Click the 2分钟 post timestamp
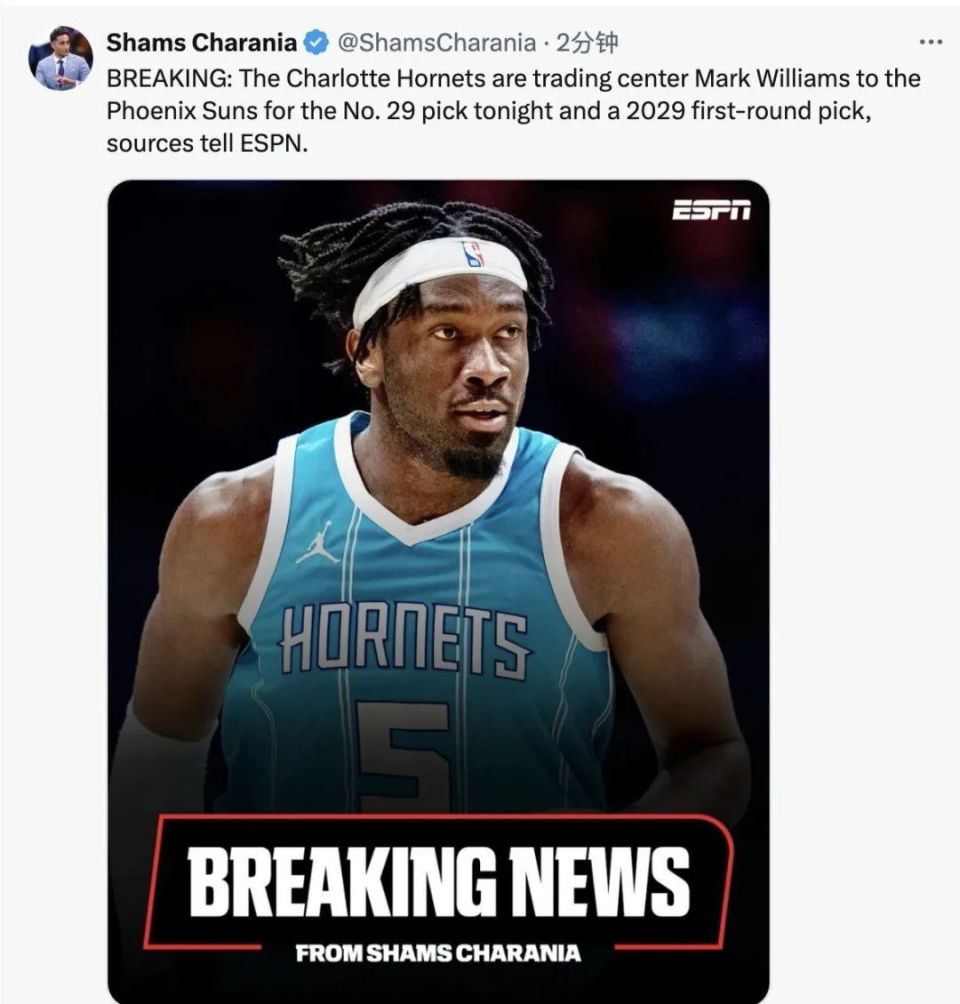Image resolution: width=960 pixels, height=1004 pixels. point(586,43)
